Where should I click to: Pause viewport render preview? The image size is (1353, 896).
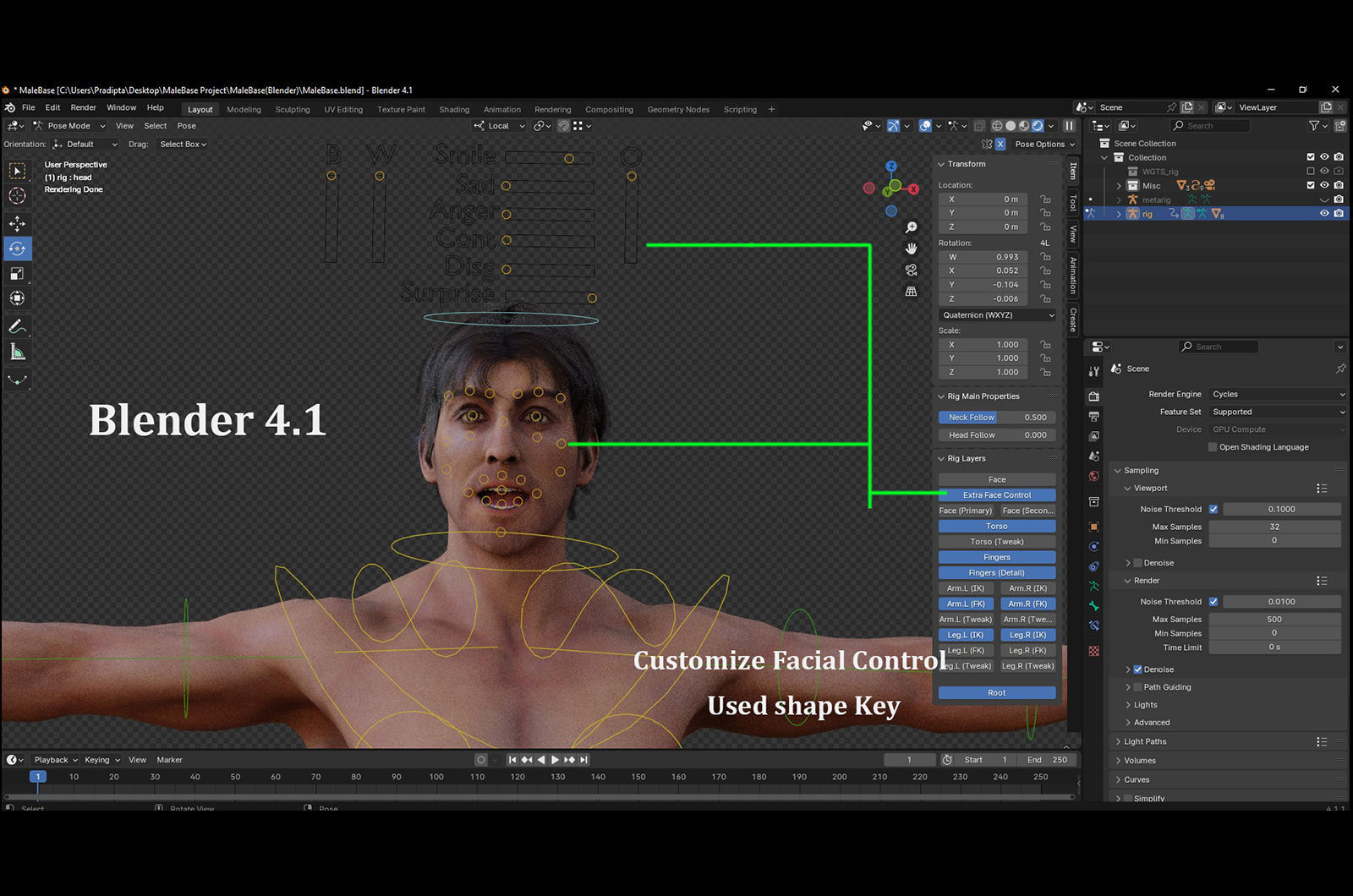(x=1069, y=126)
